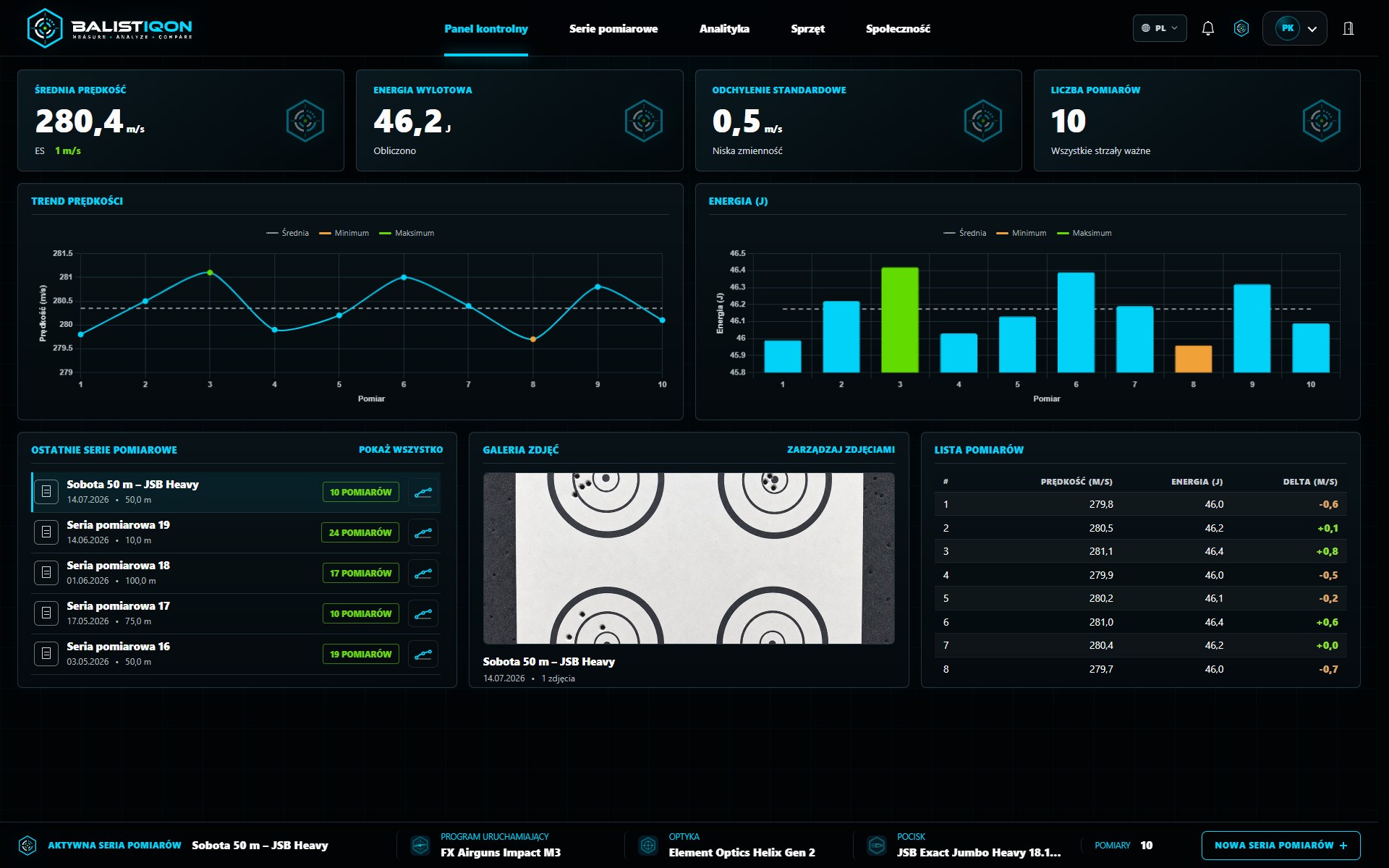Click document icon of Seria pomiarowa 18

[46, 573]
